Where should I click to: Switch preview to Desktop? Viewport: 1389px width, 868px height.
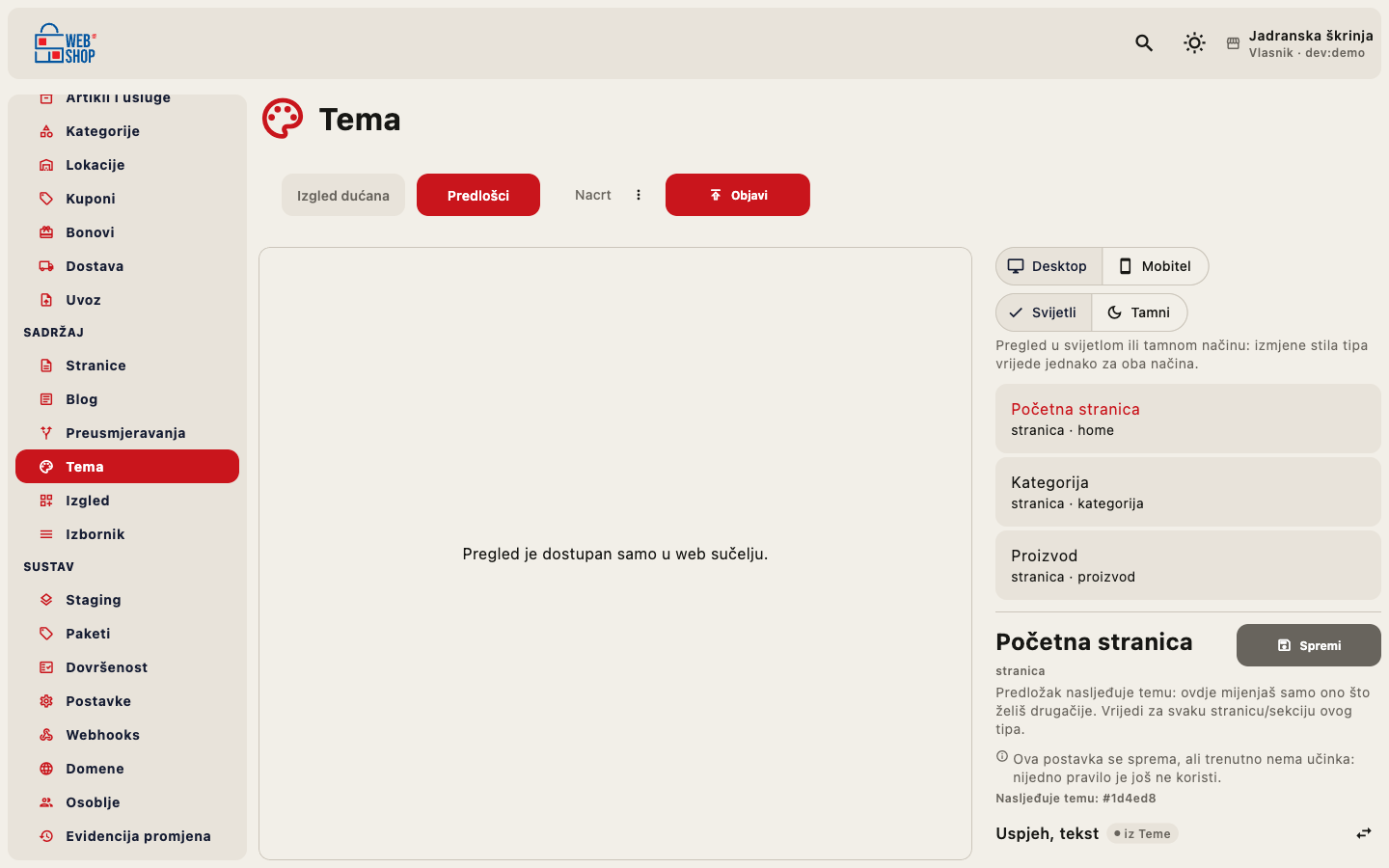tap(1049, 266)
